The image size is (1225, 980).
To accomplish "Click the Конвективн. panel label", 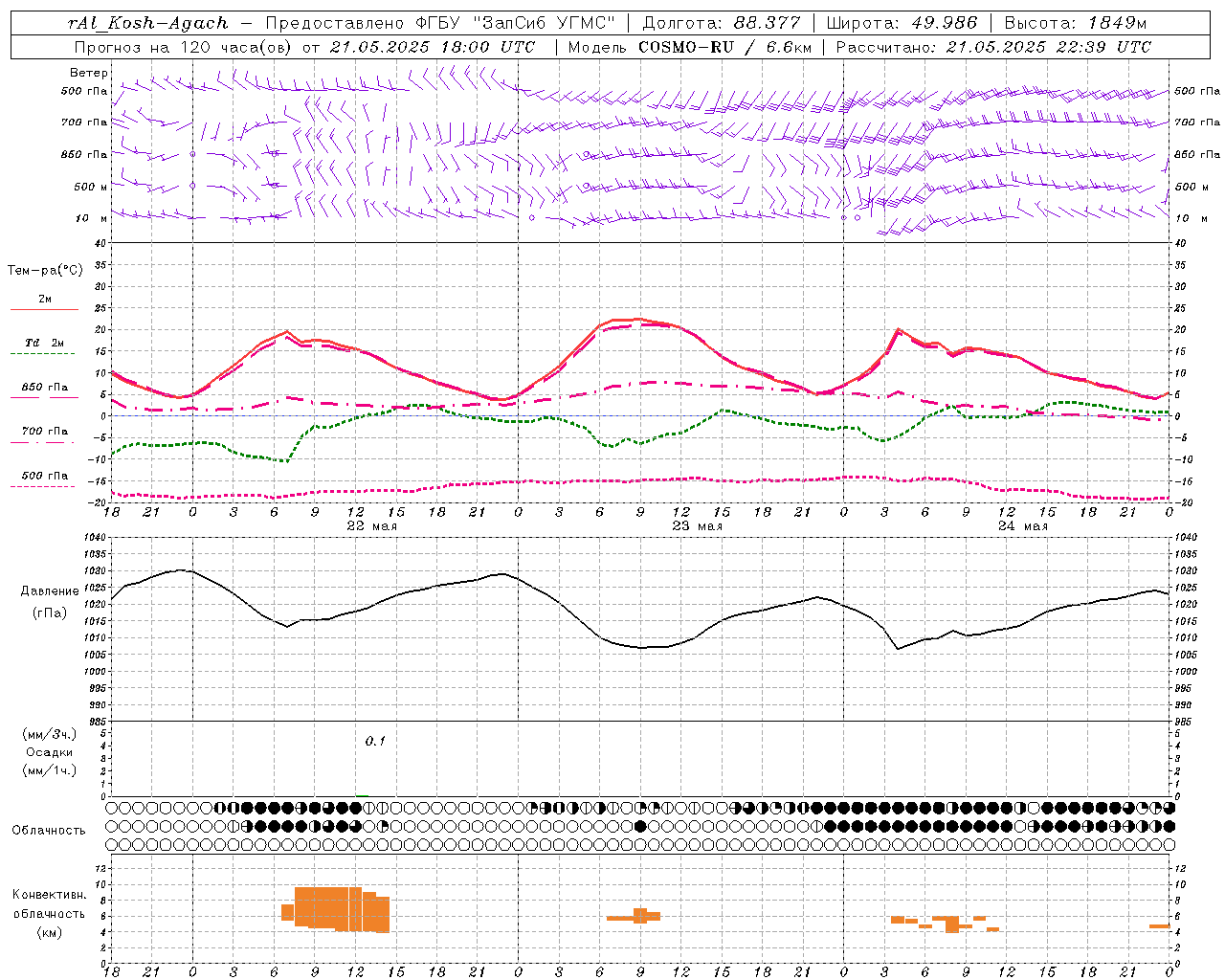I will [50, 895].
